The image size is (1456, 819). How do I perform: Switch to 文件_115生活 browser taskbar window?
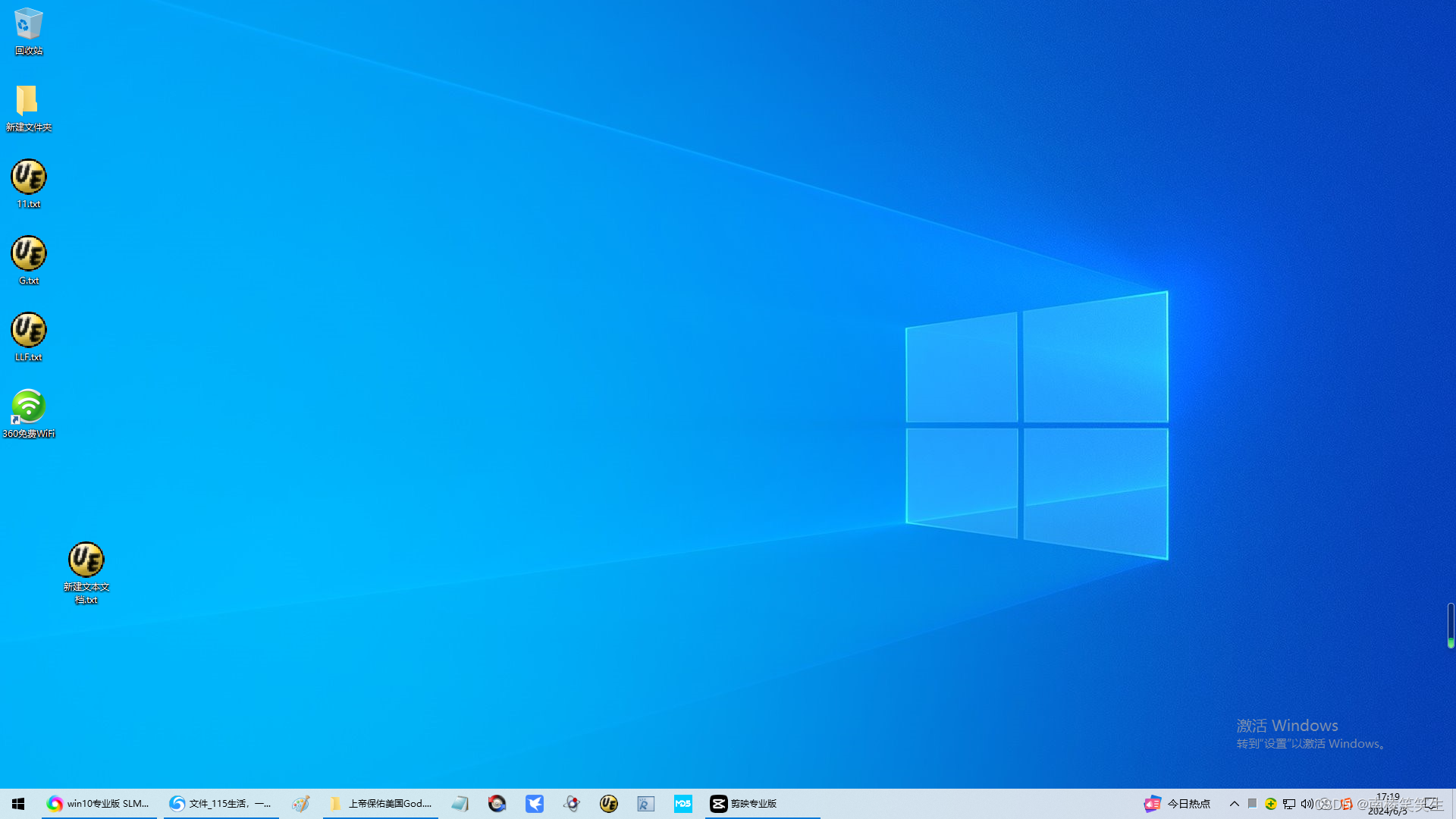click(x=221, y=804)
